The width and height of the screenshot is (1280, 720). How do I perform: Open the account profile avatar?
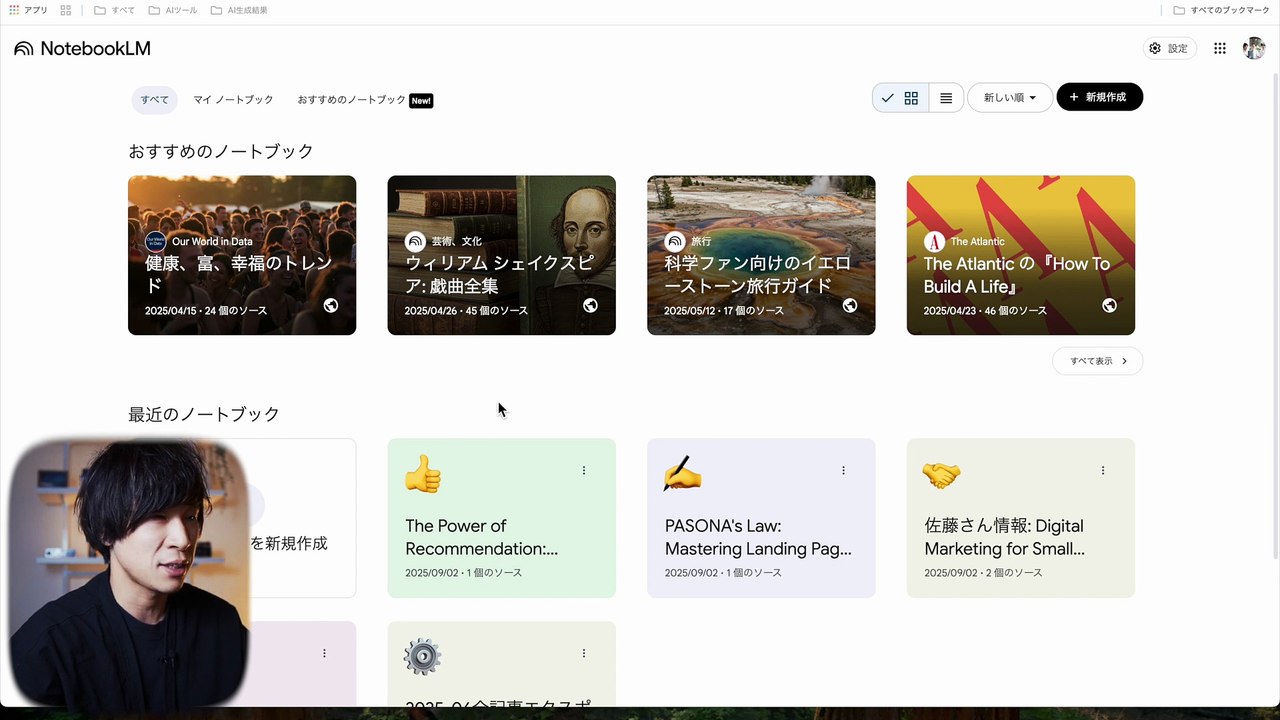click(1254, 48)
